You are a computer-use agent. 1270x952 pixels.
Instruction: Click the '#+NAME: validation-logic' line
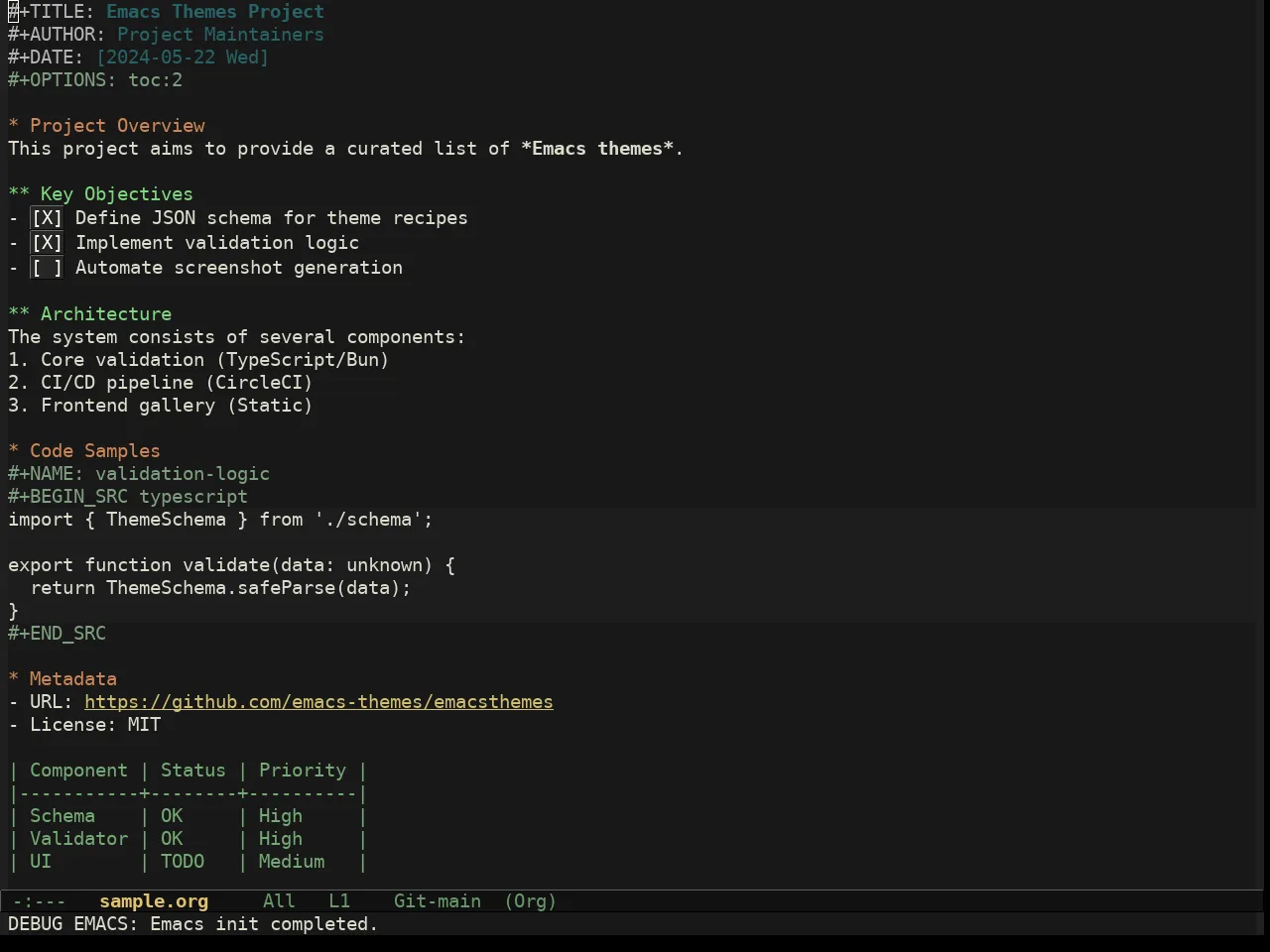(x=139, y=474)
